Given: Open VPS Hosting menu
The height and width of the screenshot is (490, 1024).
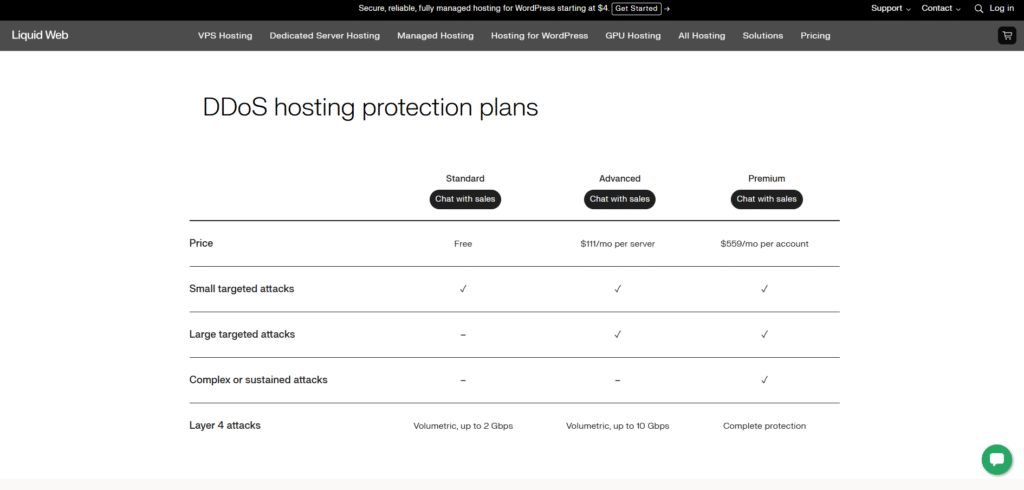Looking at the screenshot, I should [225, 35].
